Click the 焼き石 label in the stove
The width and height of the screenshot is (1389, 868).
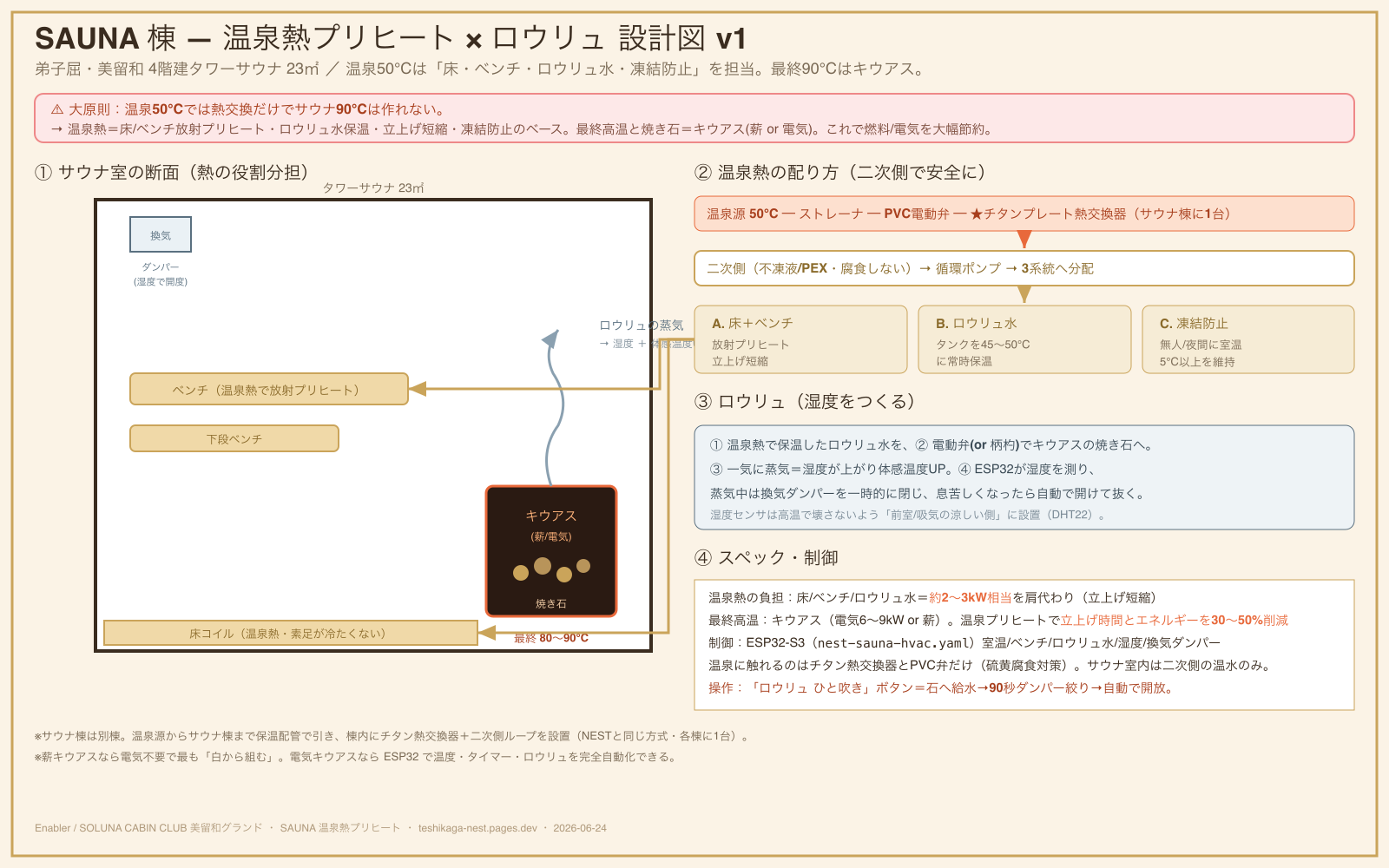(x=551, y=603)
